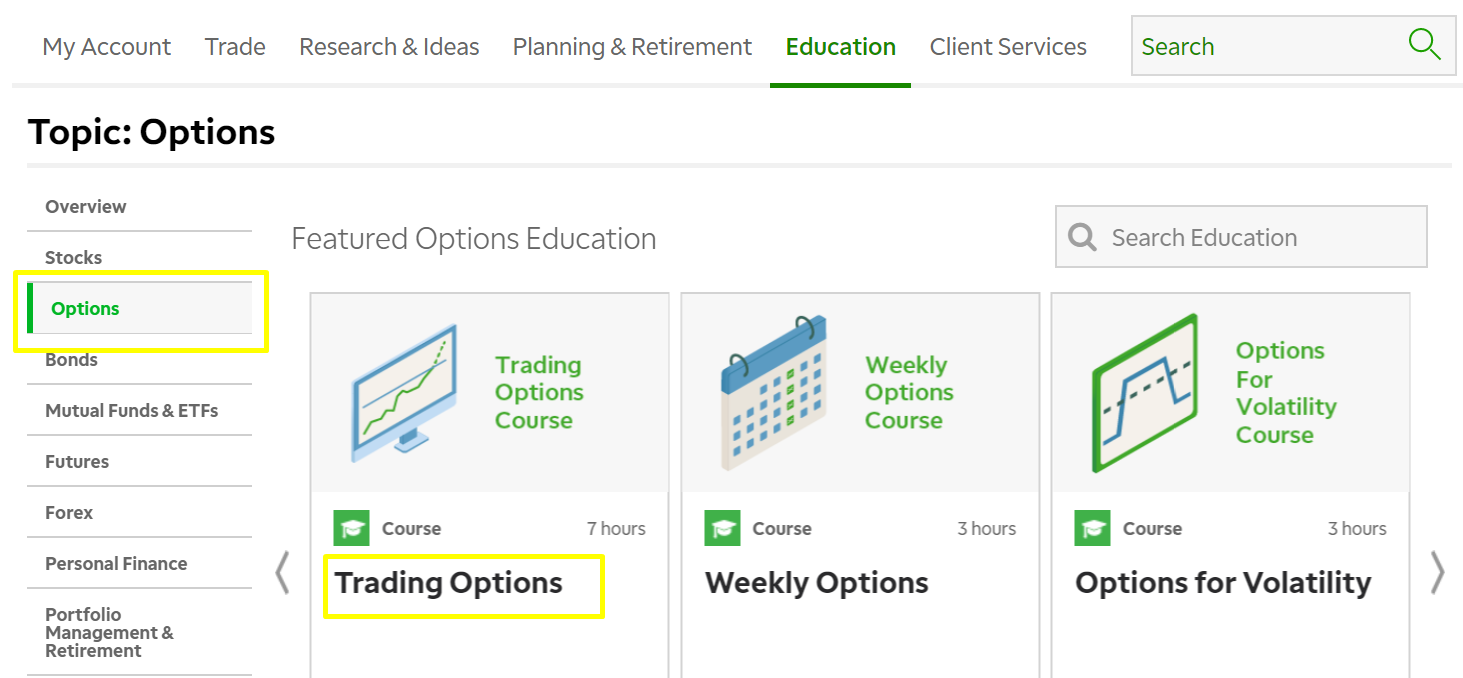1463x678 pixels.
Task: Open the Trading Options monitor chart illustration
Action: [404, 393]
